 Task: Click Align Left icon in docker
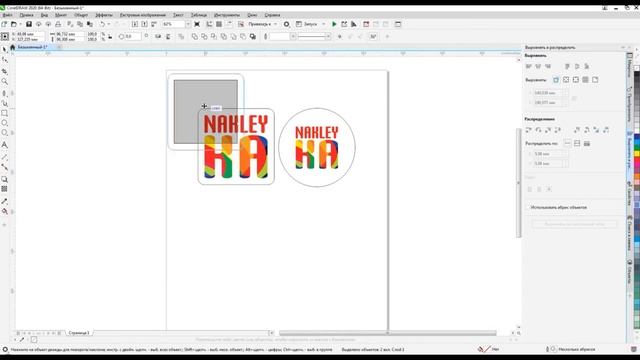(529, 66)
